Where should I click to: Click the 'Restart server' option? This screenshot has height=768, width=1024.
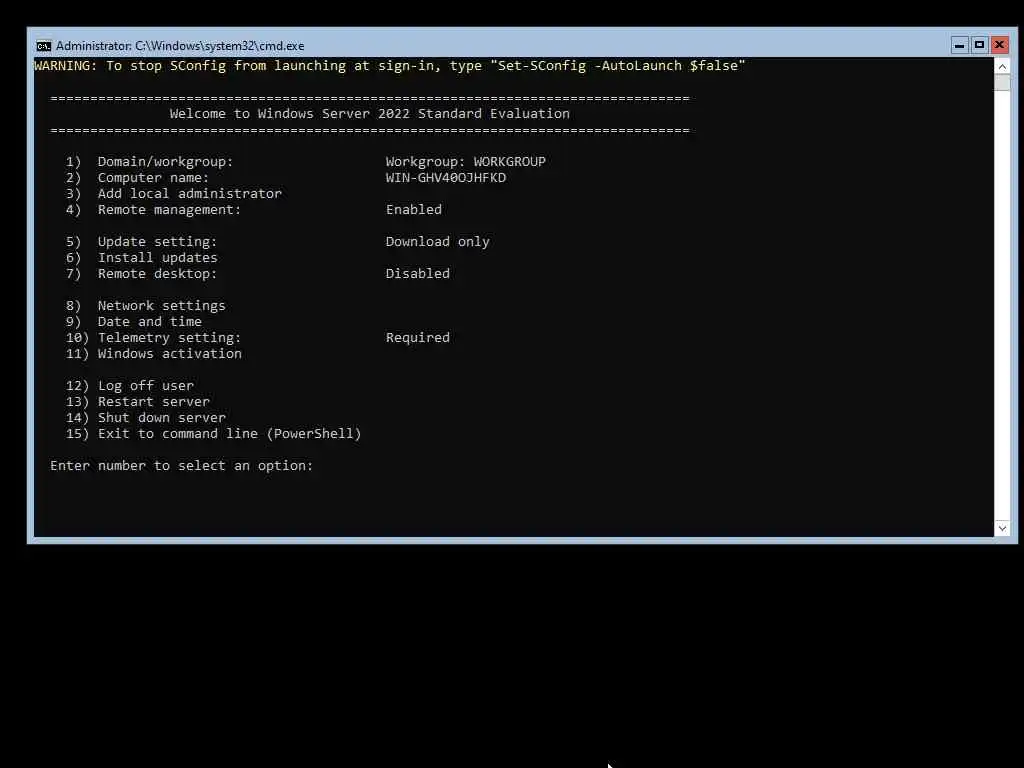coord(137,402)
